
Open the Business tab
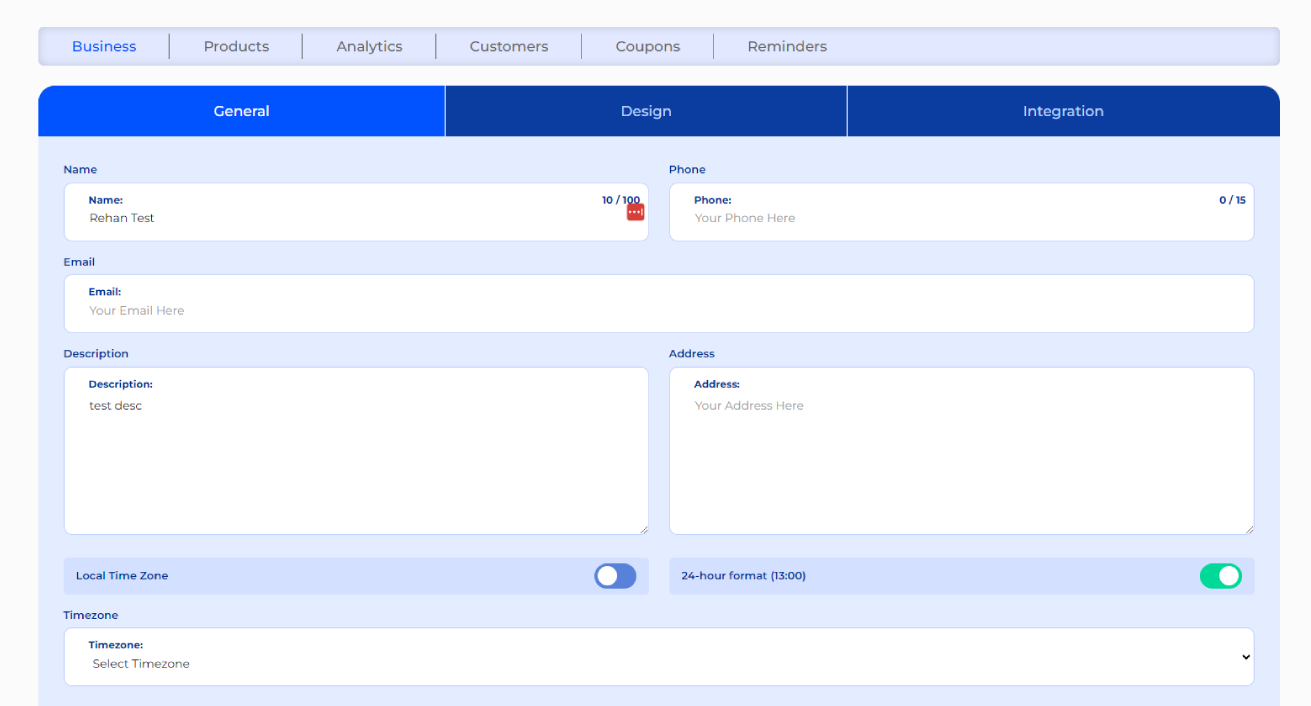tap(104, 47)
